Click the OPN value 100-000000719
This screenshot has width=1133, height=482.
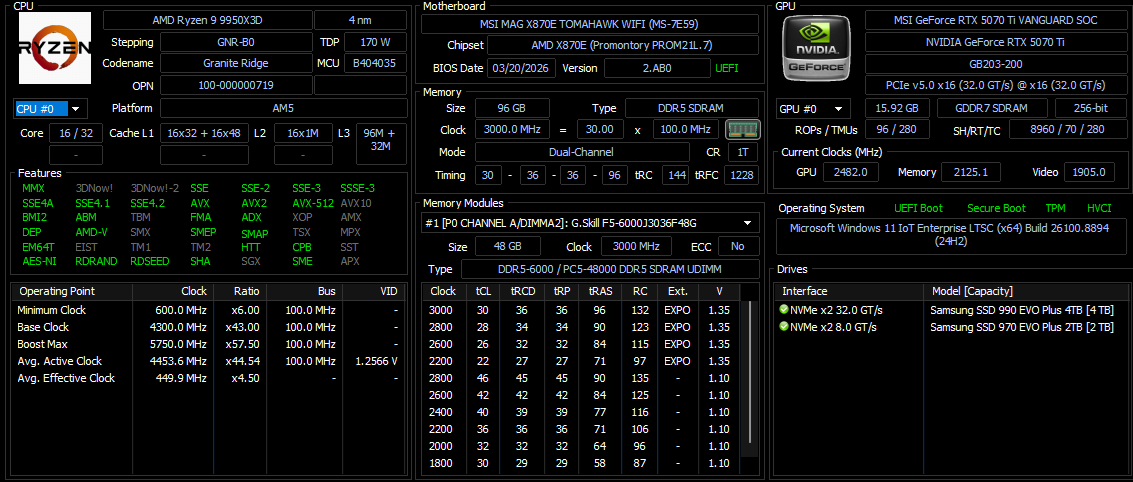[x=236, y=85]
